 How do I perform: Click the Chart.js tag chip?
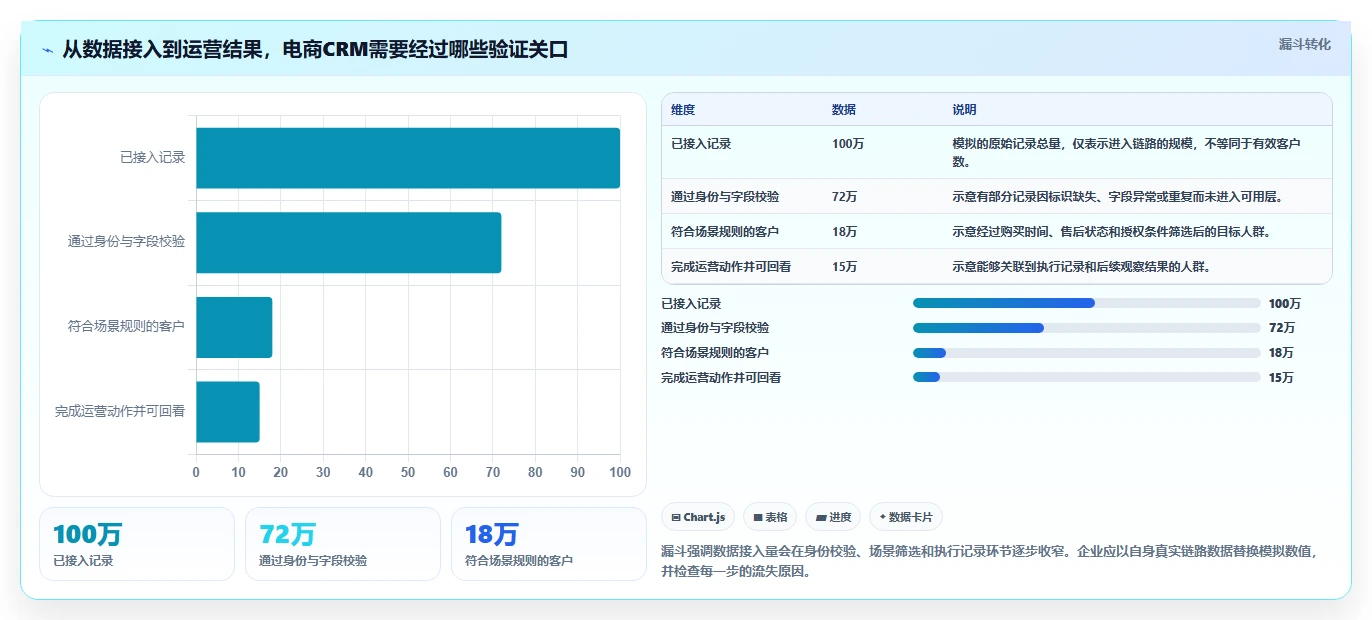699,517
